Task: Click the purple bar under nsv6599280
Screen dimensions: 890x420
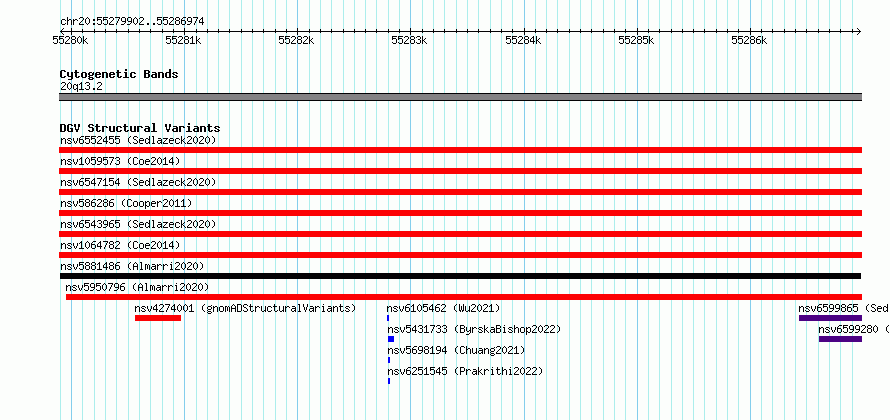Action: coord(841,339)
